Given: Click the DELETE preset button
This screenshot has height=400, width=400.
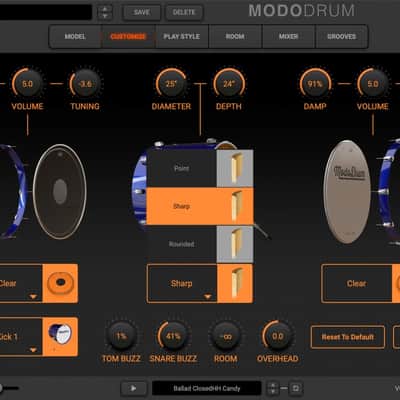Looking at the screenshot, I should (184, 12).
